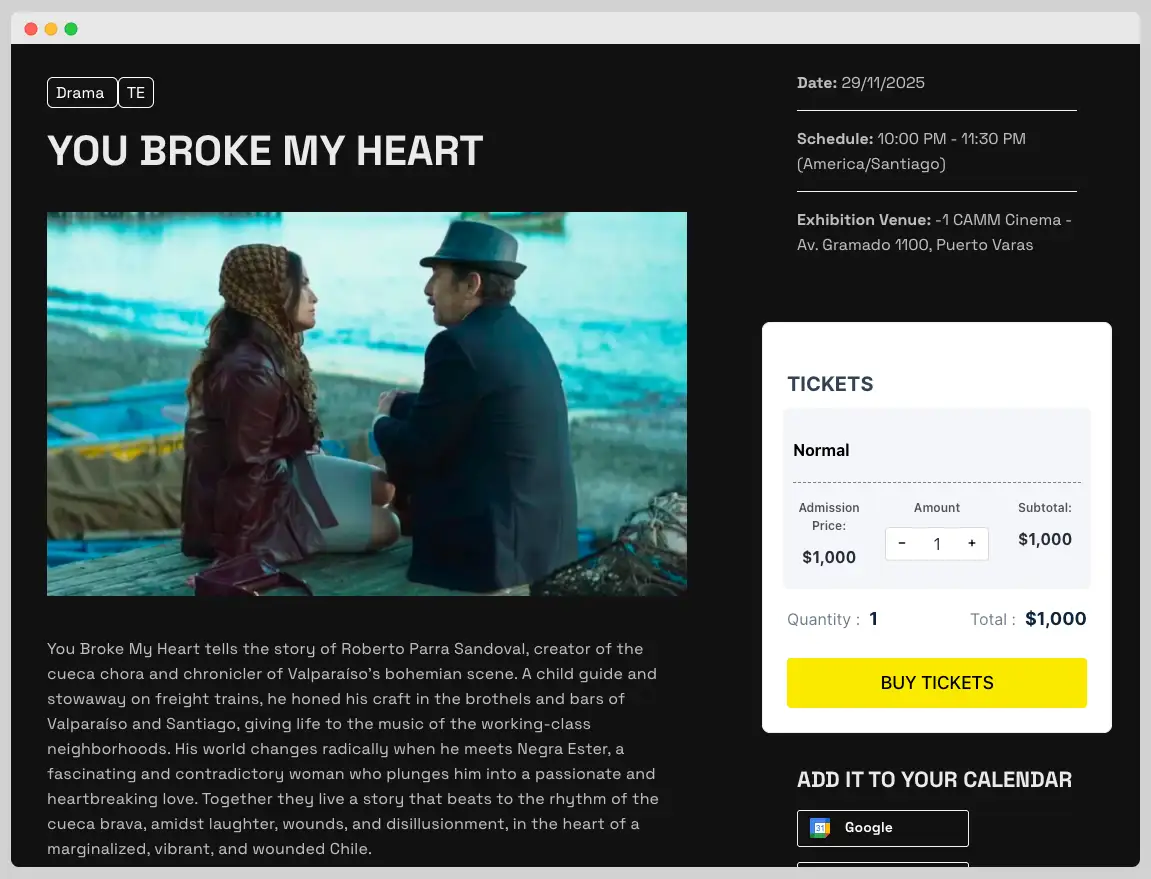Click the YOU BROKE MY HEART title
1151x879 pixels.
(265, 150)
